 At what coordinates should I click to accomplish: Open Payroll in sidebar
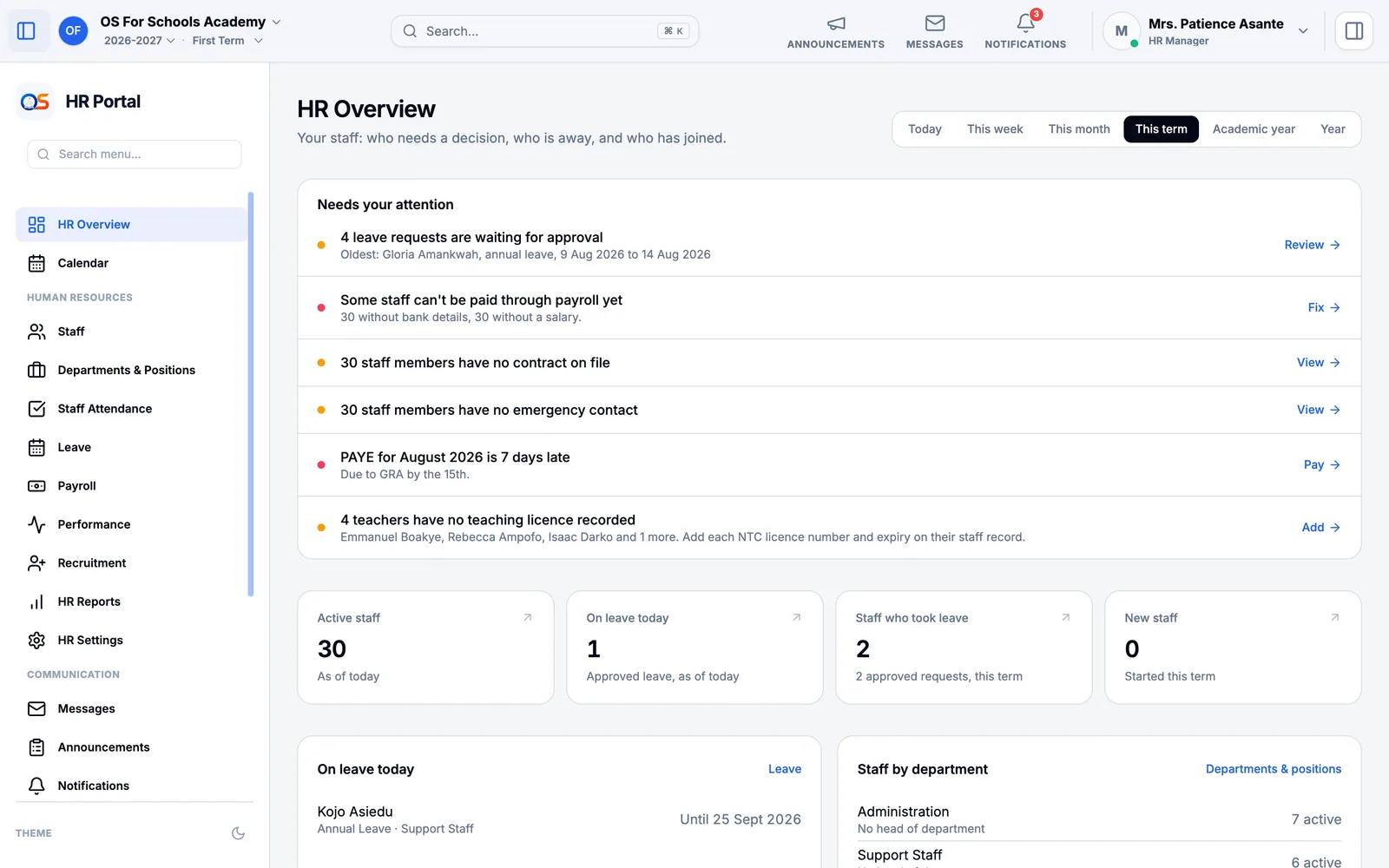coord(132,486)
